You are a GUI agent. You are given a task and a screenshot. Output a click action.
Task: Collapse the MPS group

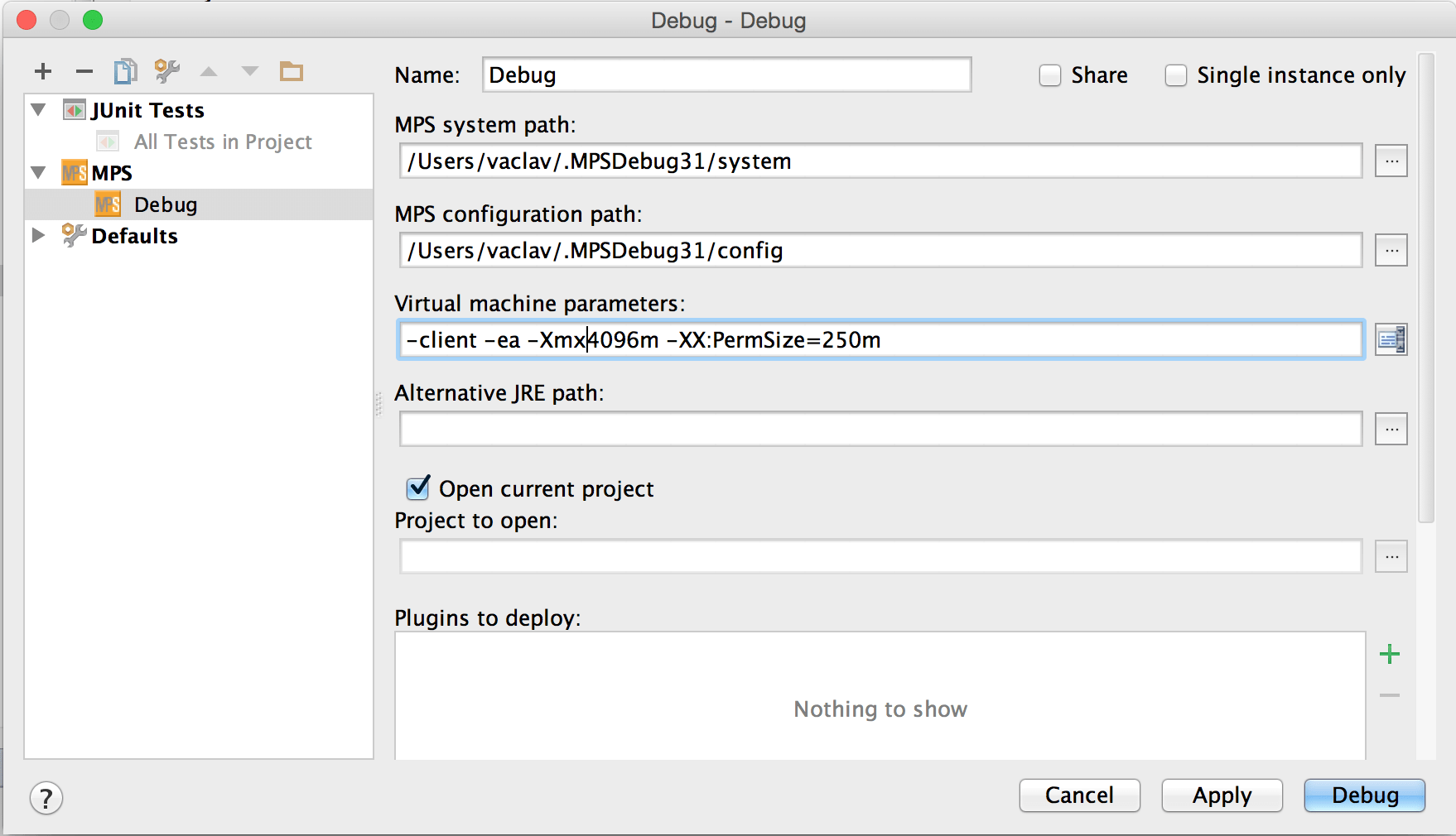point(36,172)
